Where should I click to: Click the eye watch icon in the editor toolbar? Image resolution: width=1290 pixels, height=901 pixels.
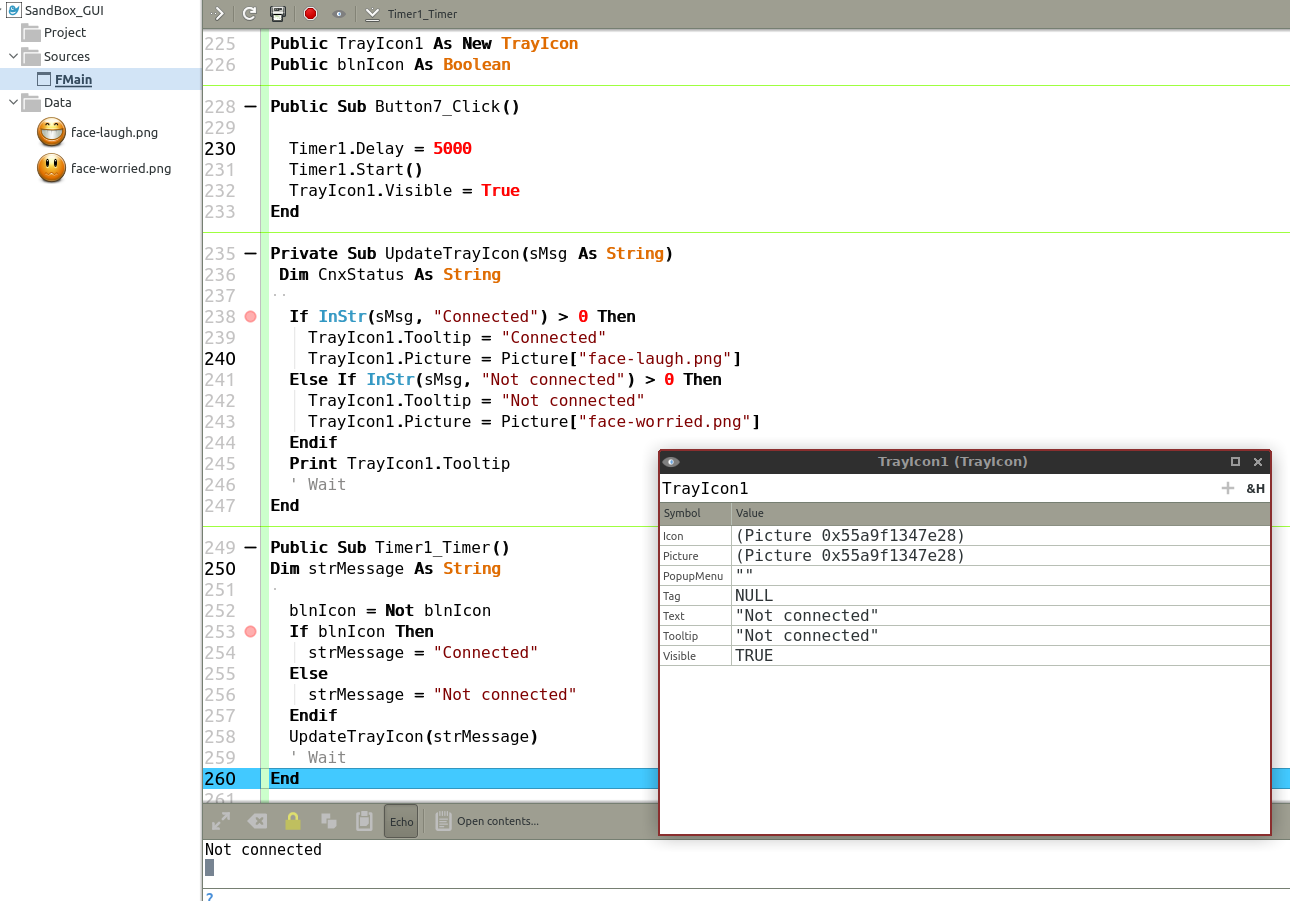click(339, 14)
